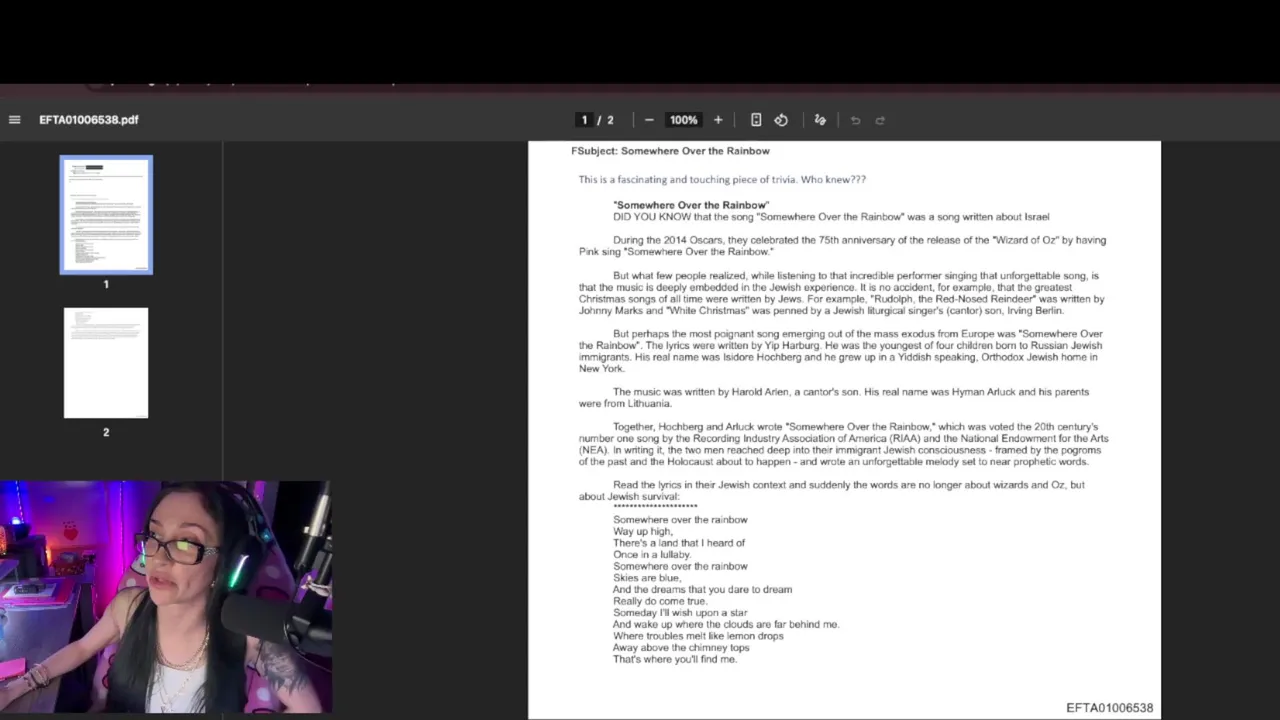The image size is (1280, 720).
Task: Click 'The music was written by Harold Arlen' line
Action: 834,397
